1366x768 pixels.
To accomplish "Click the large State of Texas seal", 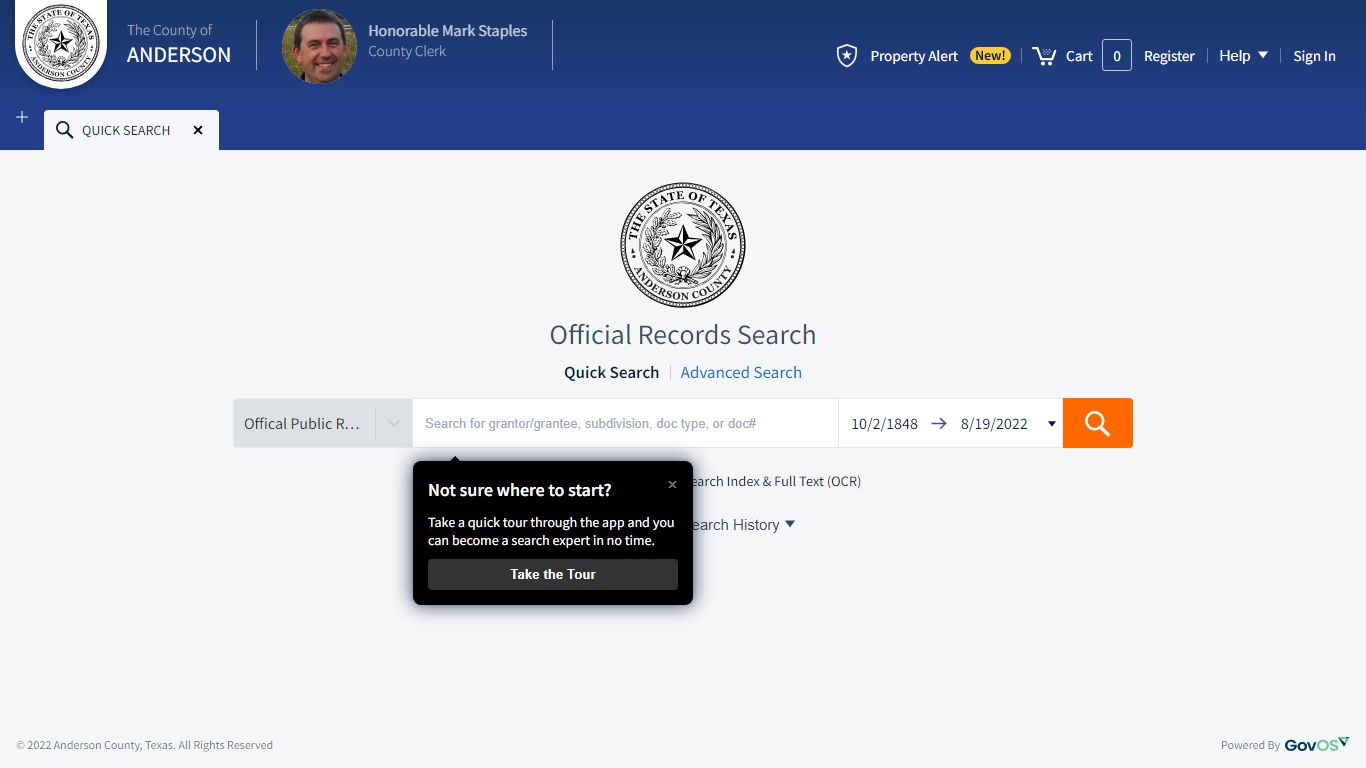I will pos(683,244).
